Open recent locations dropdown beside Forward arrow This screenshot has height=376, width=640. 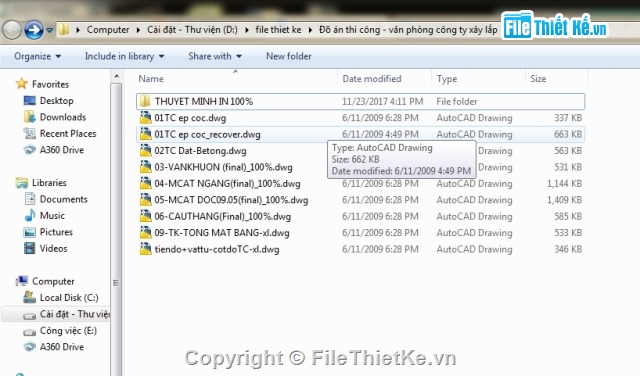coord(49,30)
